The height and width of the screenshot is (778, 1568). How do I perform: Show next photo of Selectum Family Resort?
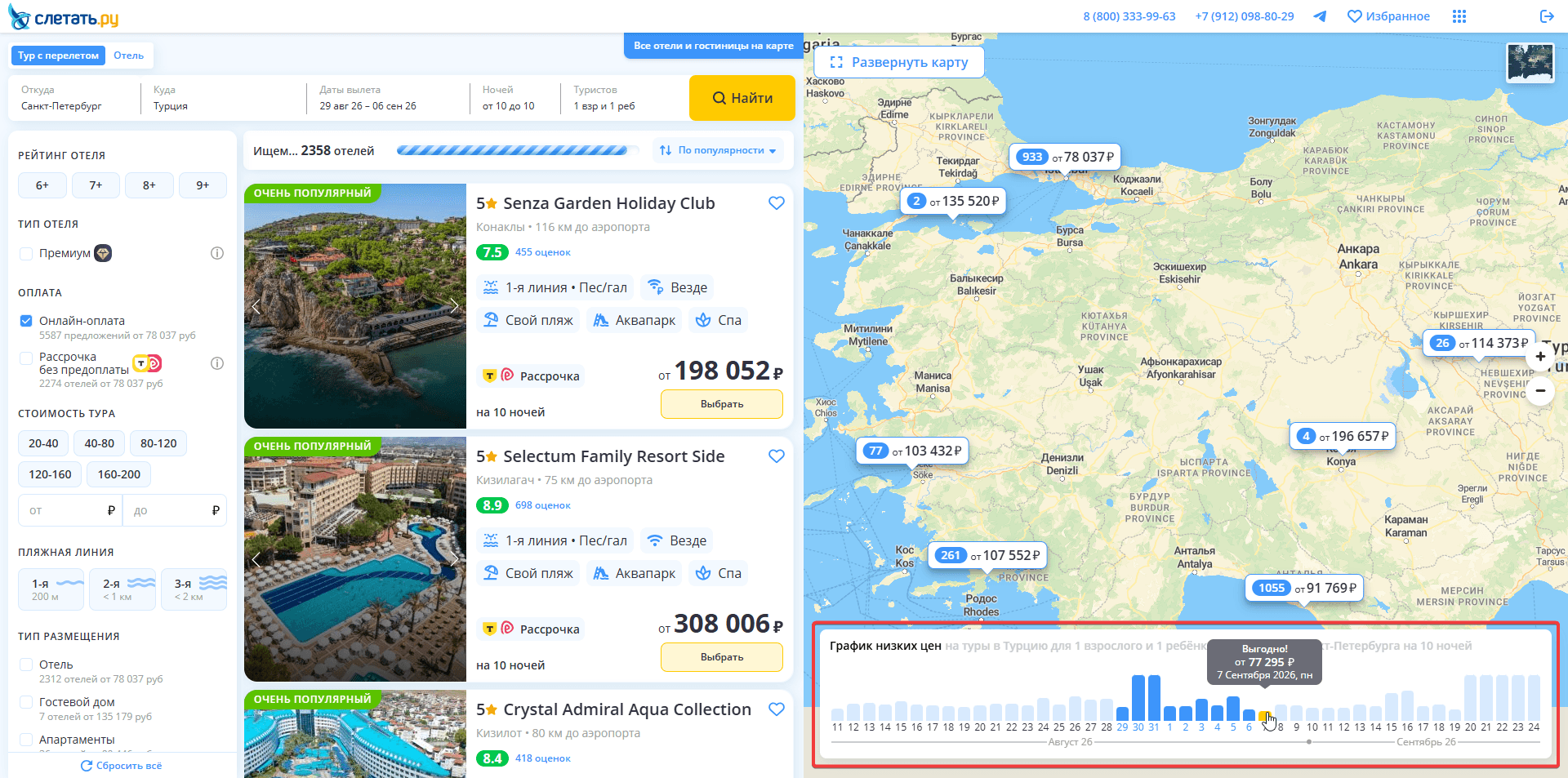pos(454,559)
